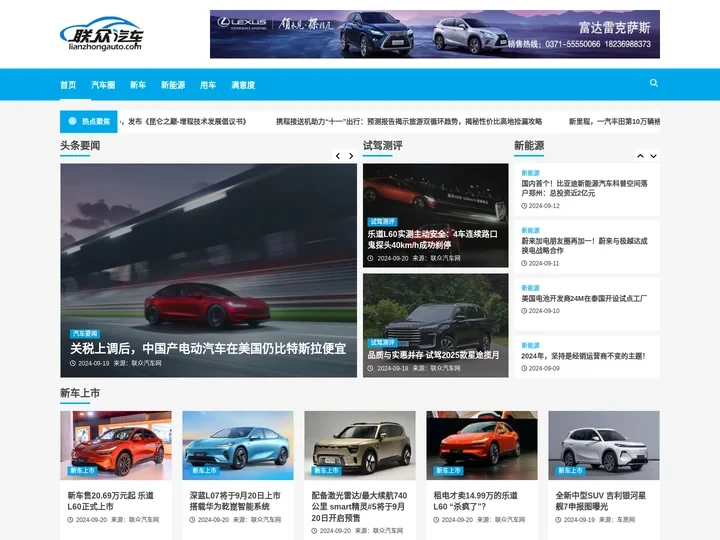Viewport: 720px width, 540px height.
Task: Open the 首页 navigation tab
Action: [x=68, y=85]
